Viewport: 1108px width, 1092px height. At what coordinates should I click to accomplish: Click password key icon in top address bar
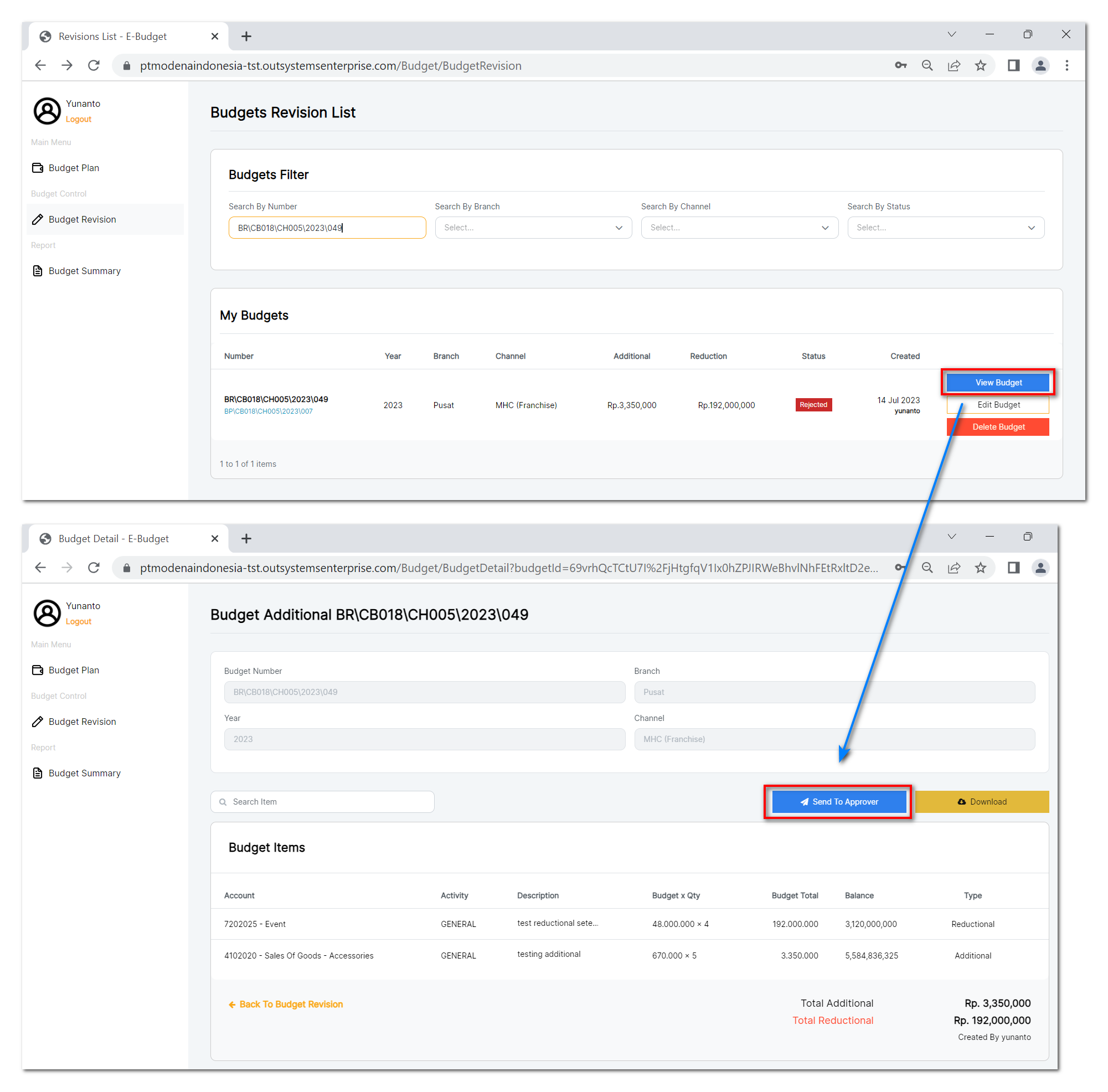click(x=900, y=66)
